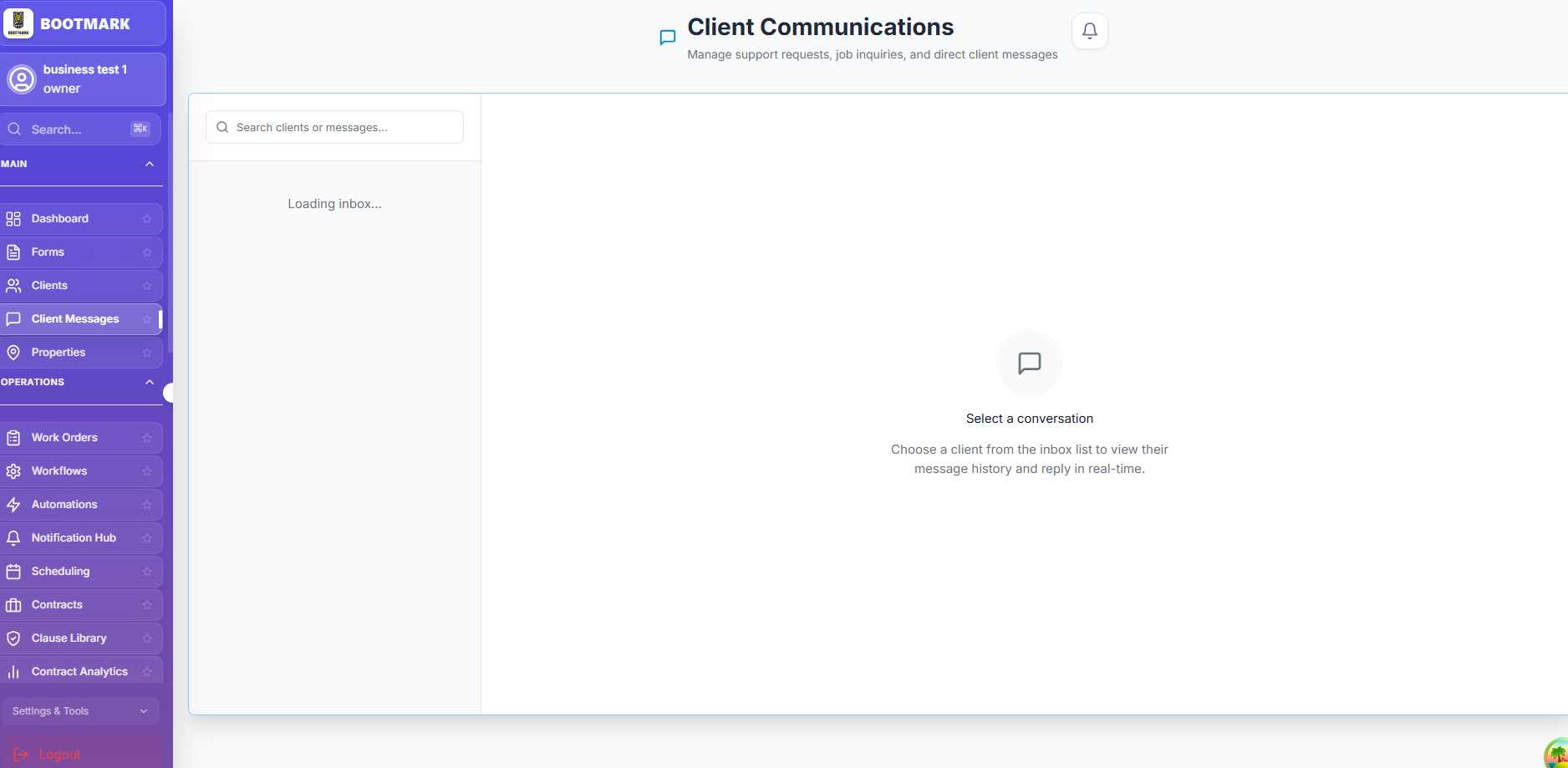Viewport: 1568px width, 768px height.
Task: Click the BOOTMARK brand name
Action: coord(85,24)
